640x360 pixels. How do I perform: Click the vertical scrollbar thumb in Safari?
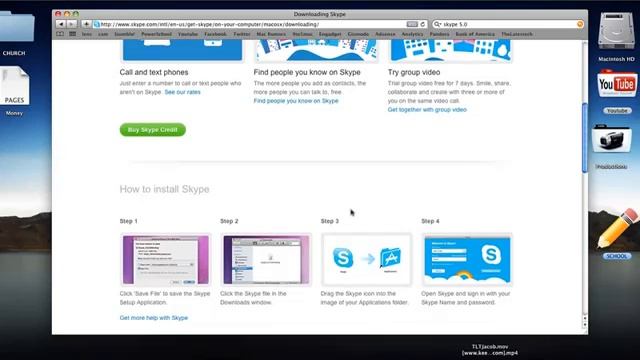tap(585, 138)
